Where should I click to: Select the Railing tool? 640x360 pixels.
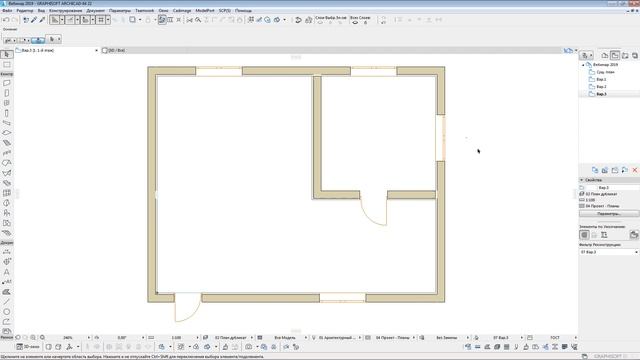7,153
